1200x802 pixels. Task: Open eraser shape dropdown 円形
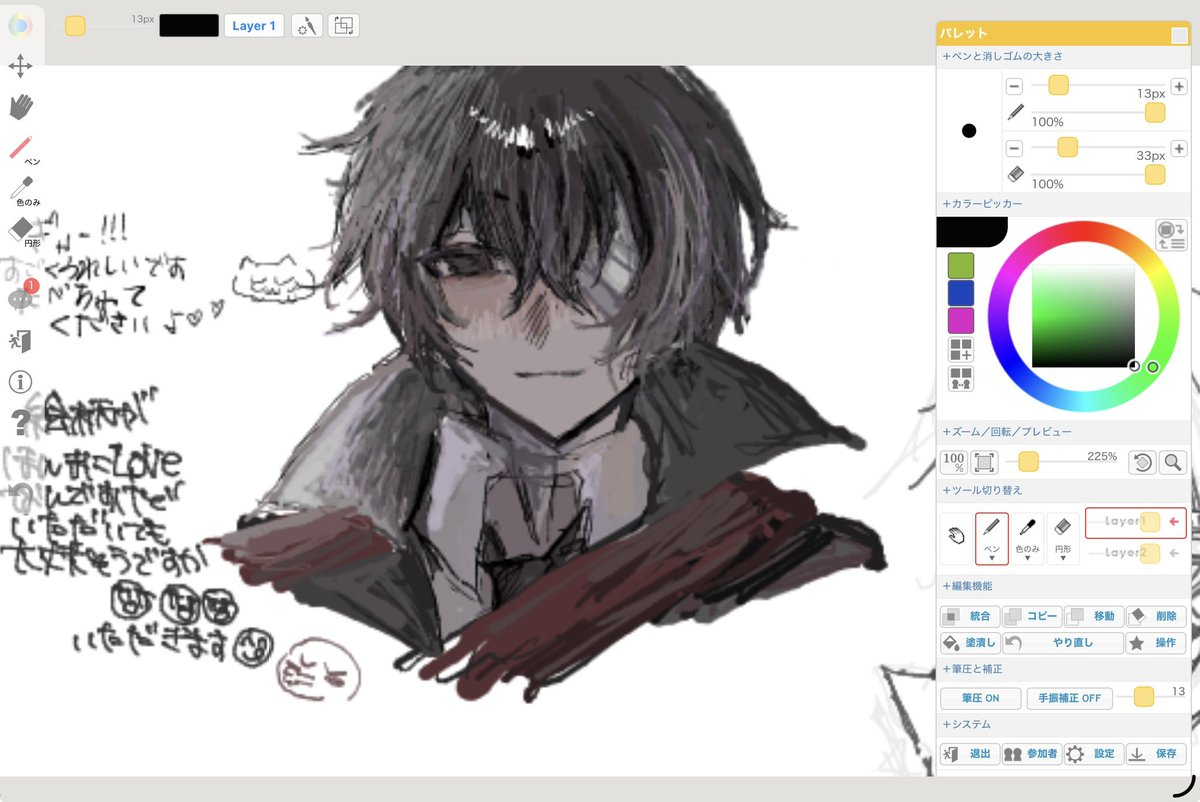click(x=1062, y=558)
